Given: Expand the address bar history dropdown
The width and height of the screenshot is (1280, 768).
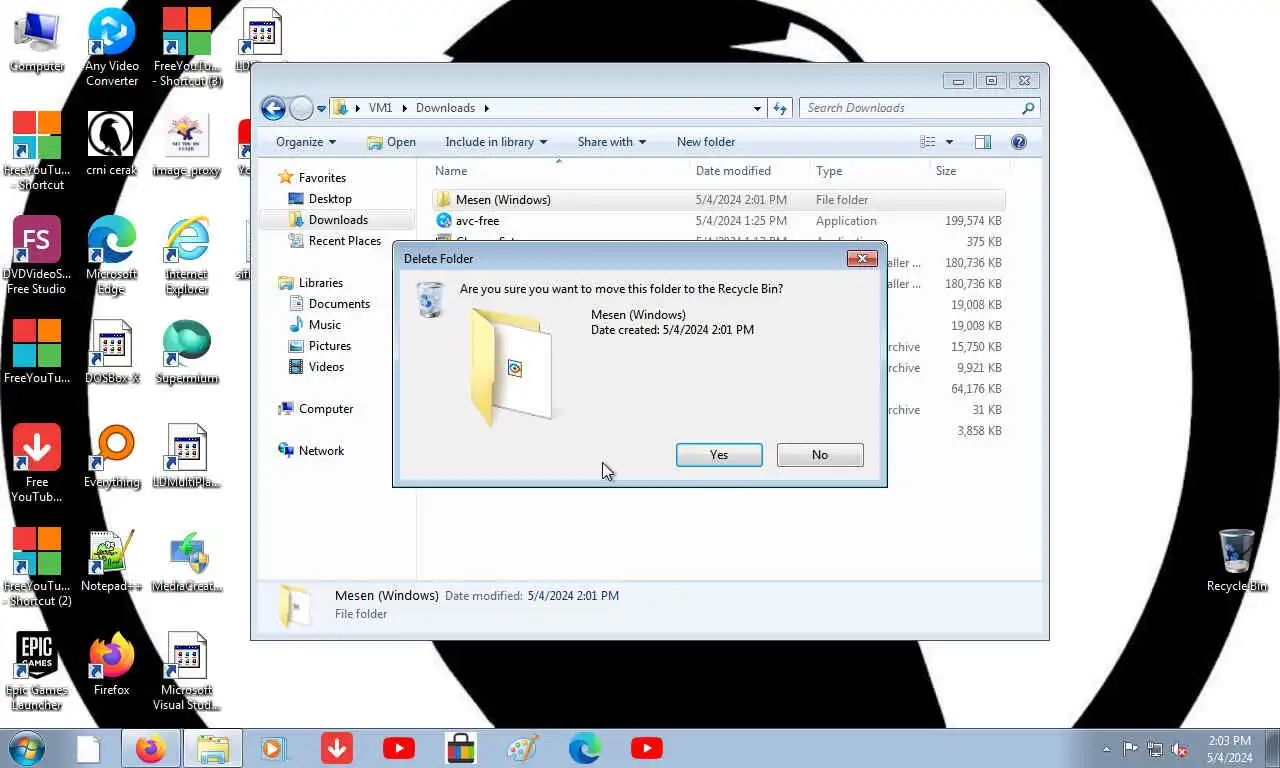Looking at the screenshot, I should pyautogui.click(x=757, y=108).
